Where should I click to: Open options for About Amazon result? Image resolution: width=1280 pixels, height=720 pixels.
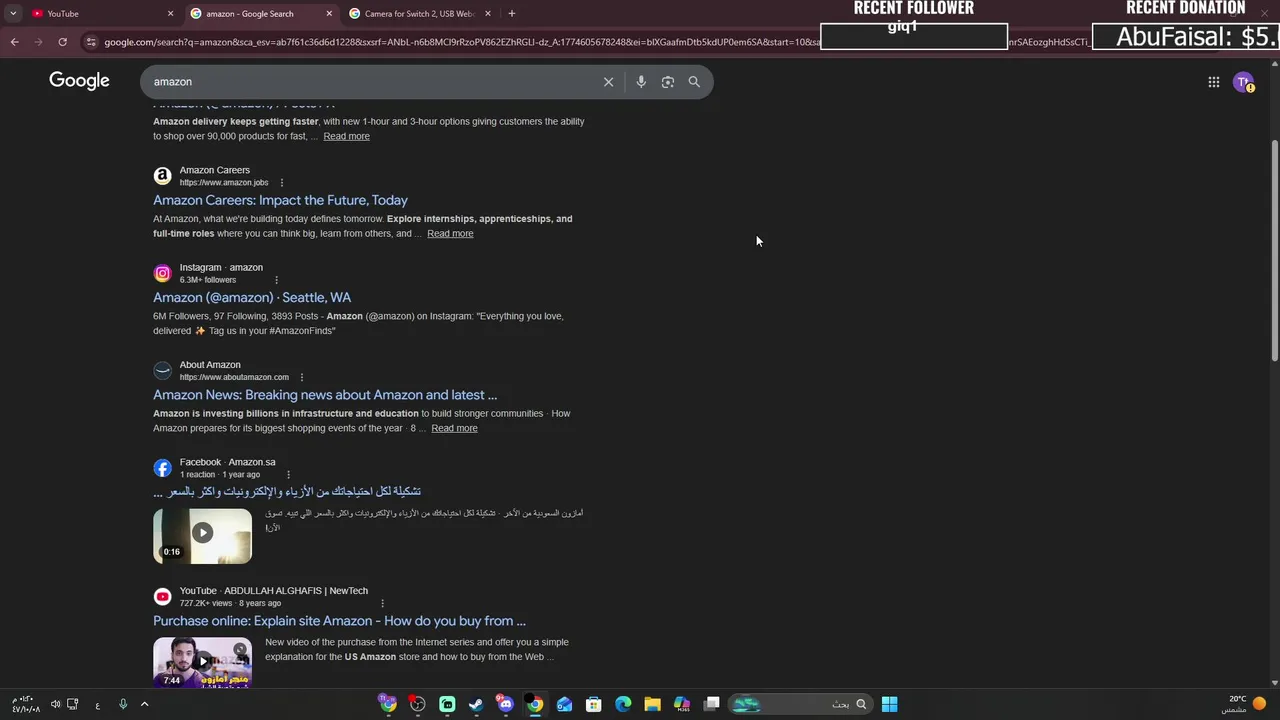(301, 377)
